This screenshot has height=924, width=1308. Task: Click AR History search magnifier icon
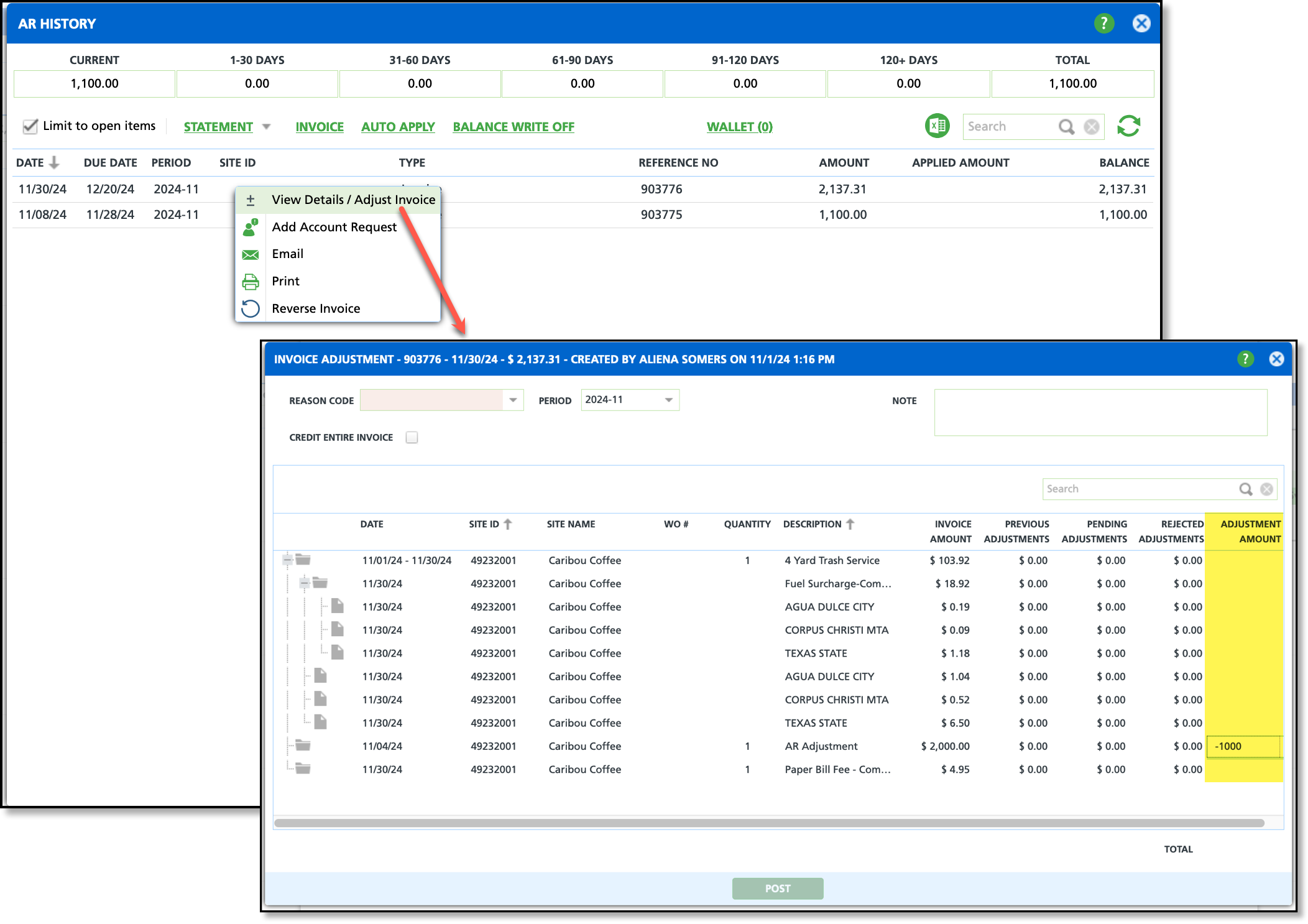pyautogui.click(x=1066, y=127)
